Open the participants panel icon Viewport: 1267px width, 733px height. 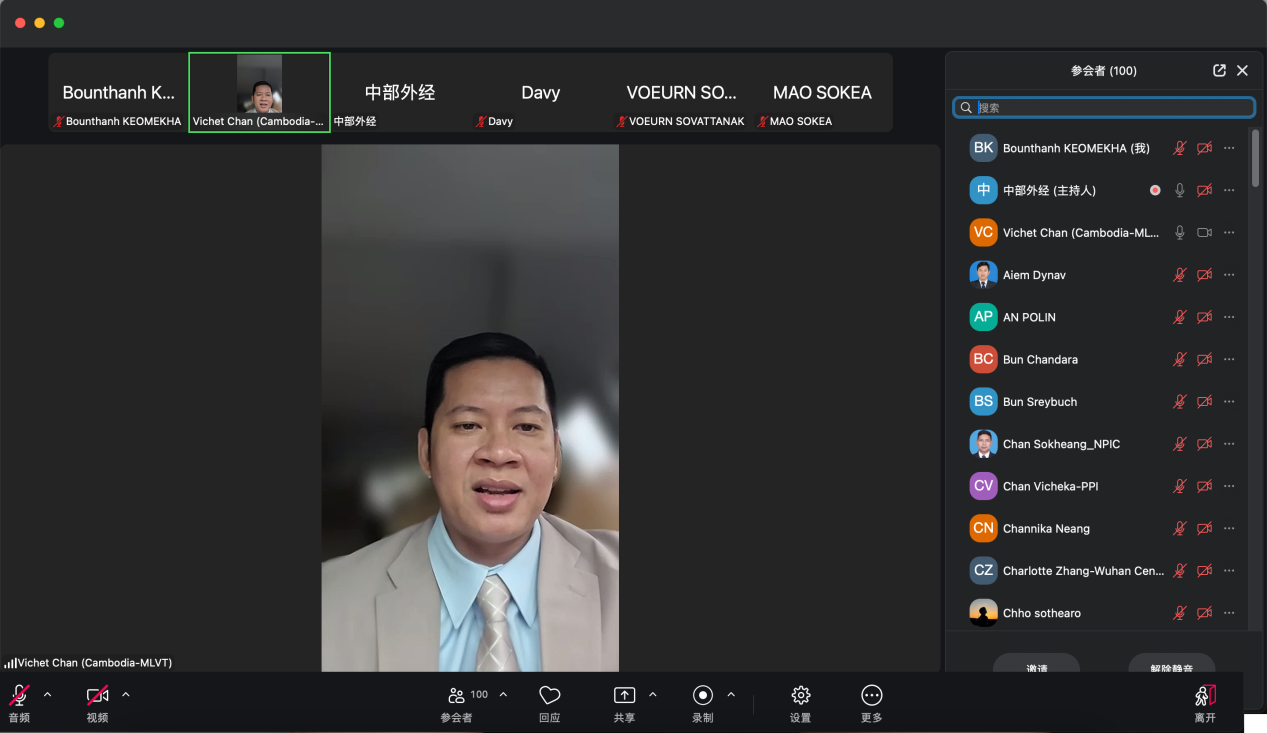tap(456, 695)
